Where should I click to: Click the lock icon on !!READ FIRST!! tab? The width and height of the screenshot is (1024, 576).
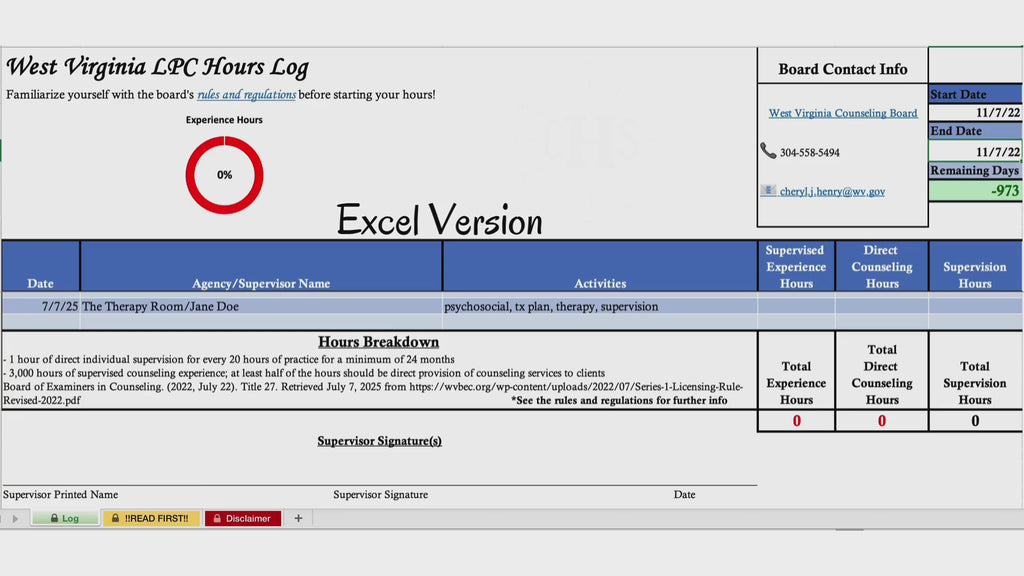pyautogui.click(x=115, y=518)
